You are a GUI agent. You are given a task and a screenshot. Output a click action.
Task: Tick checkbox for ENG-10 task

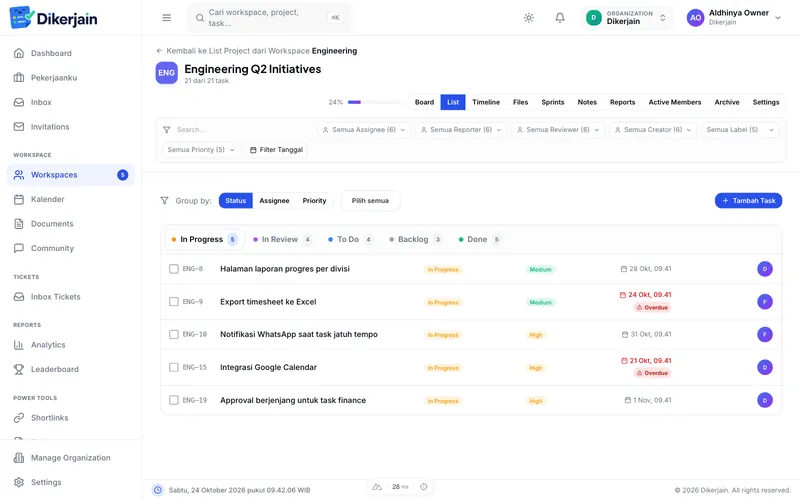click(x=173, y=335)
